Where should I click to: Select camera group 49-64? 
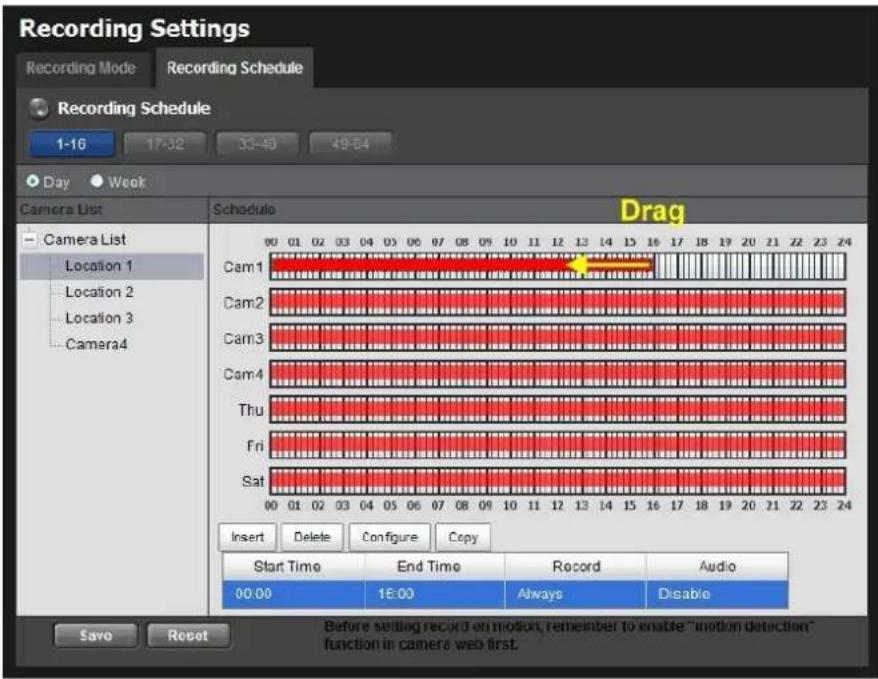tap(350, 144)
